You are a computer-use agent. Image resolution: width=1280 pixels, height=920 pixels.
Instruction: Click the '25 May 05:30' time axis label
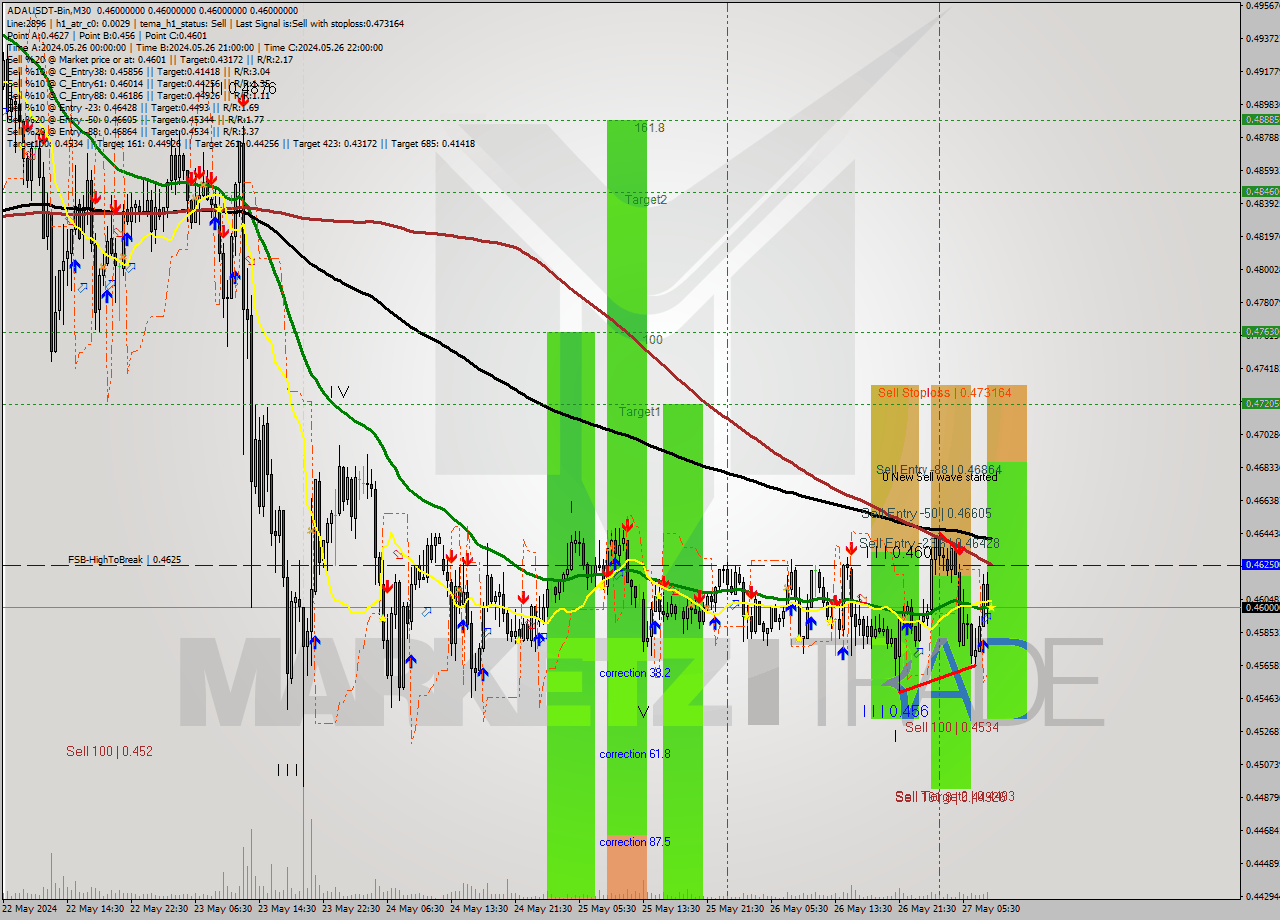click(x=607, y=909)
